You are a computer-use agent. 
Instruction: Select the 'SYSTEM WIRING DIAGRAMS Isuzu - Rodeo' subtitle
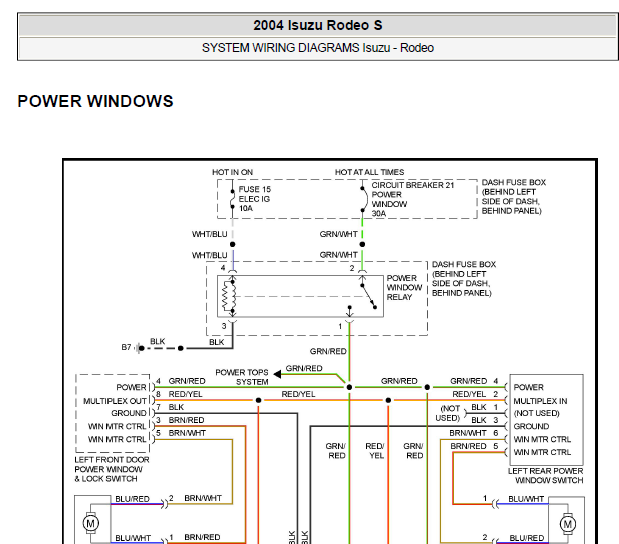tap(318, 48)
